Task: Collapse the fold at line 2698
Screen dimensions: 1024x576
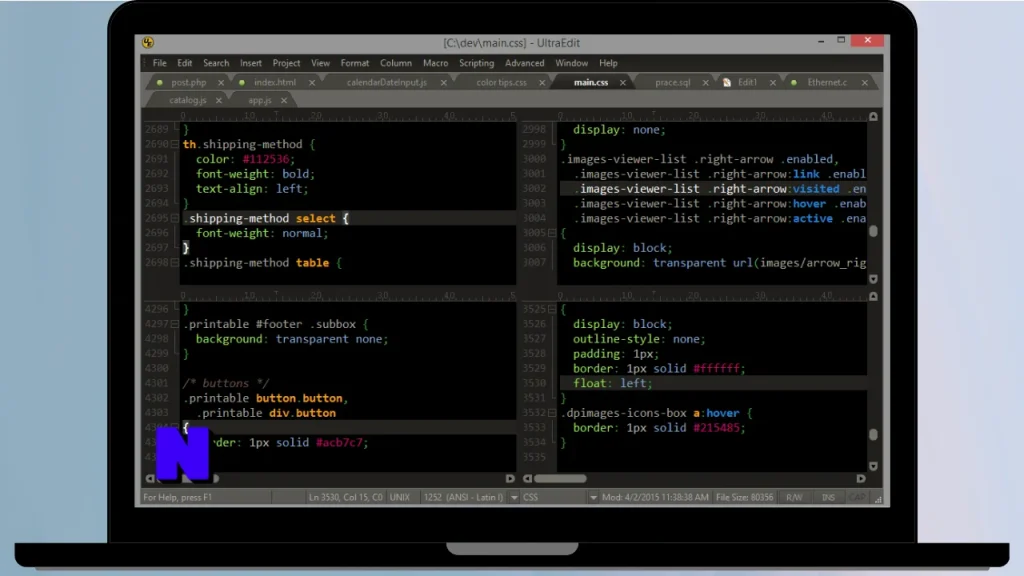Action: click(x=174, y=263)
